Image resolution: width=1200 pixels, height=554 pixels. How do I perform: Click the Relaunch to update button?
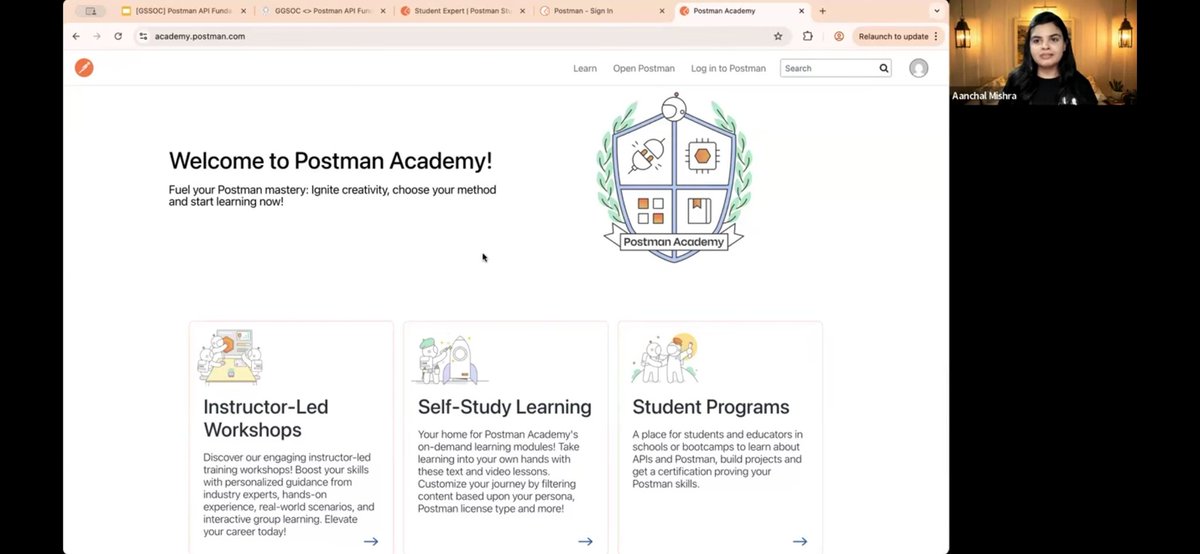pos(898,36)
